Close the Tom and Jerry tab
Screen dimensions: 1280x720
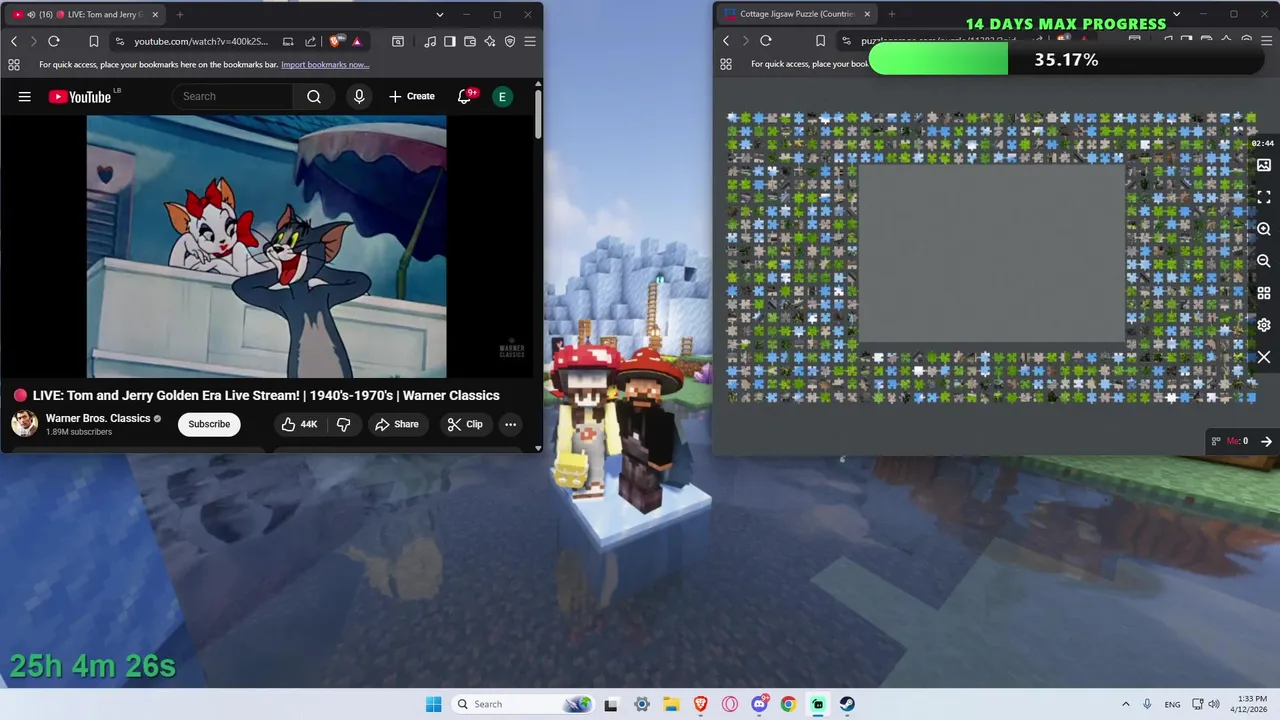tap(155, 14)
